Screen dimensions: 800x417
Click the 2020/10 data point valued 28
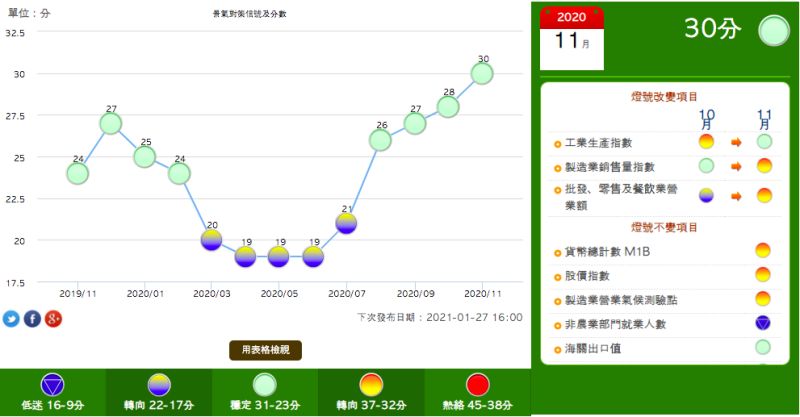(448, 107)
